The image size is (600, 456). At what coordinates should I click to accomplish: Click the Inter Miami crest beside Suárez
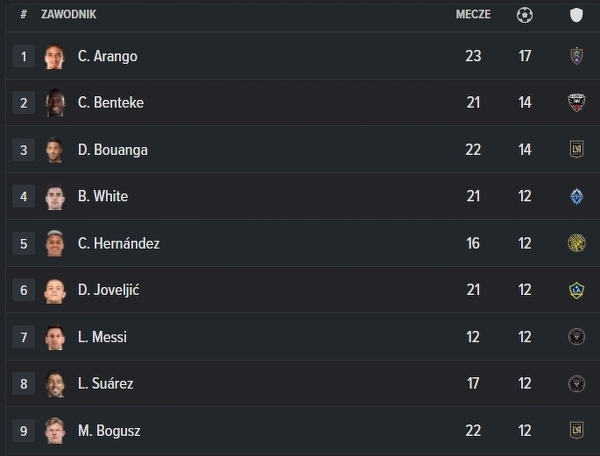point(575,383)
